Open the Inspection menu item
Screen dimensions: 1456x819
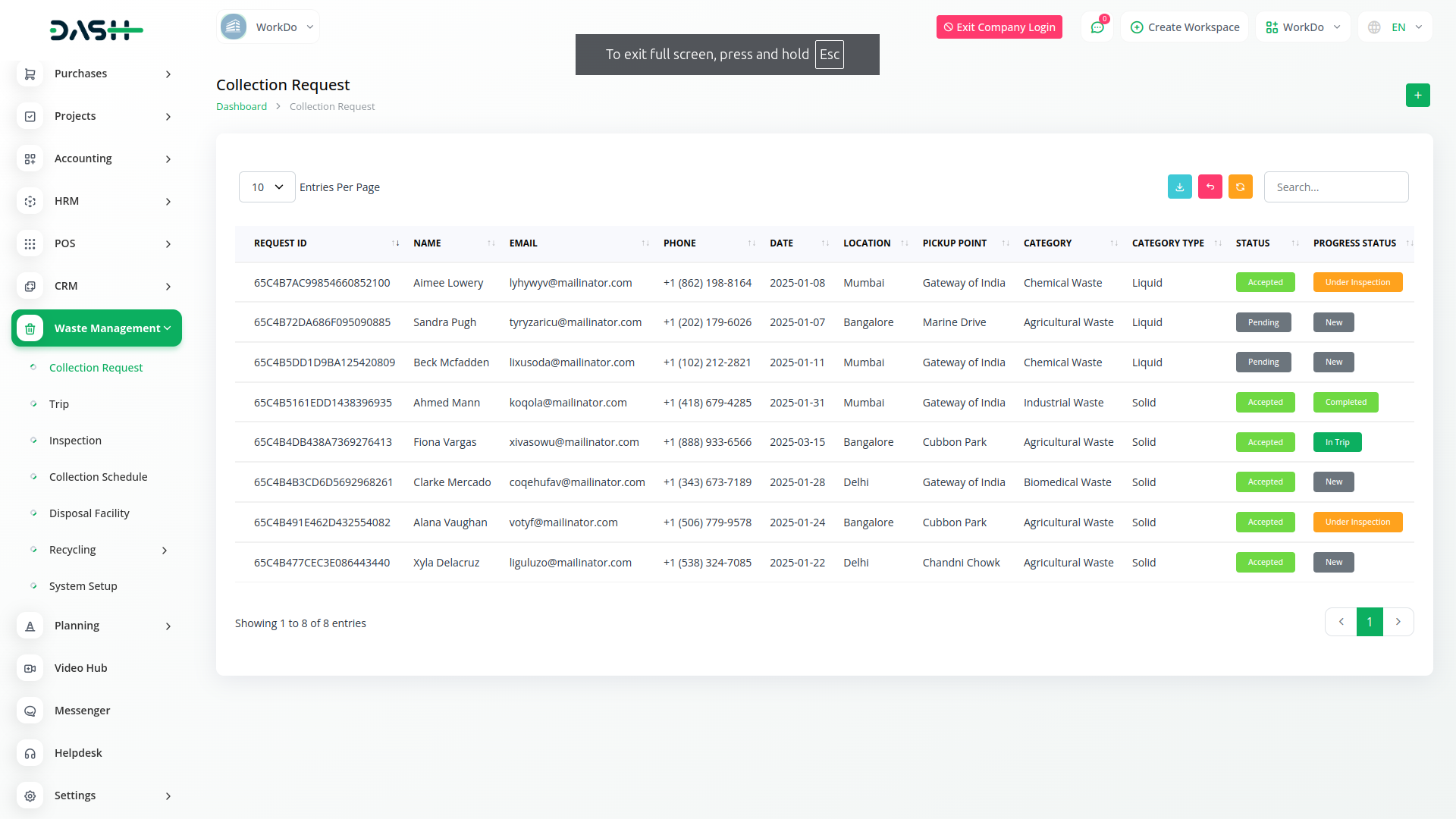click(75, 441)
